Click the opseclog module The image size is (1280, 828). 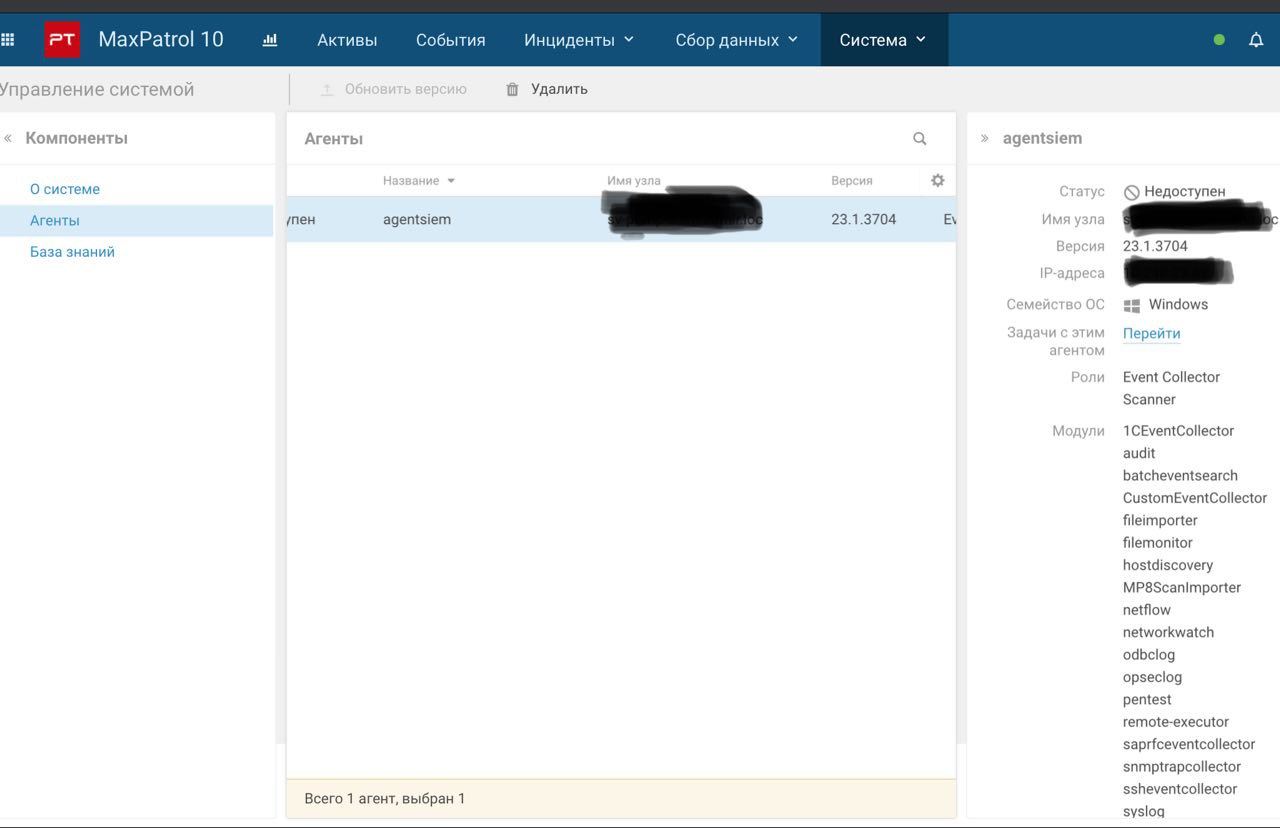(x=1152, y=677)
